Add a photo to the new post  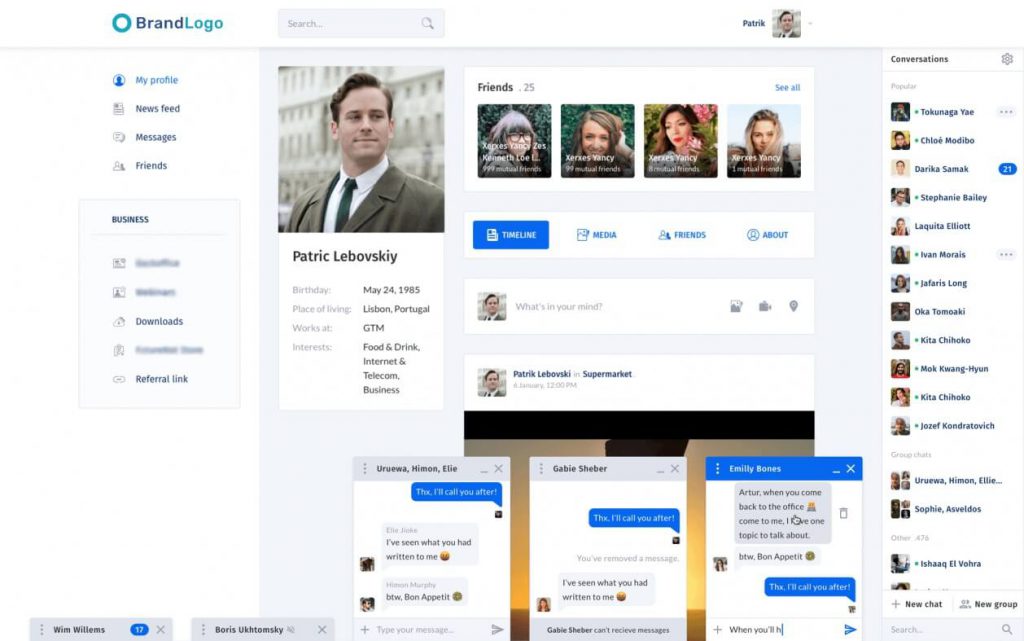point(736,306)
